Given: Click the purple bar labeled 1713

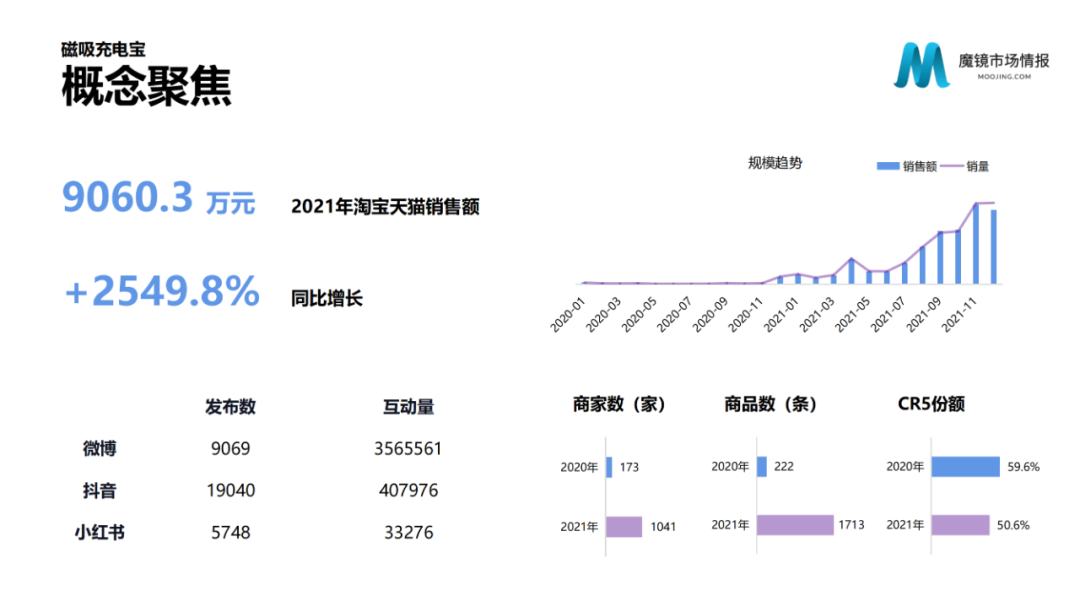Looking at the screenshot, I should pos(795,525).
